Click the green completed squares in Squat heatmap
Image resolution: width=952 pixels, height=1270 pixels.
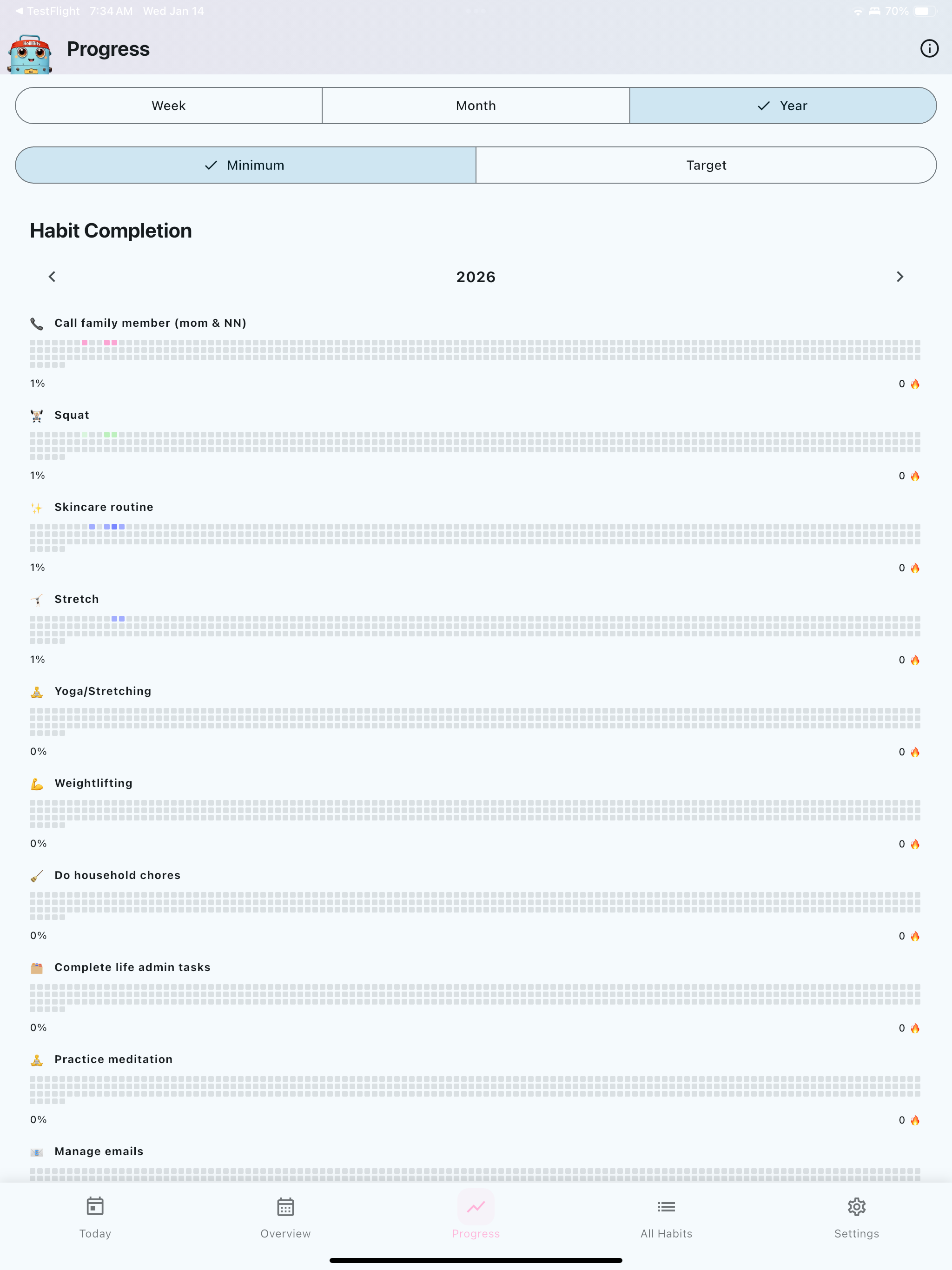[x=110, y=435]
